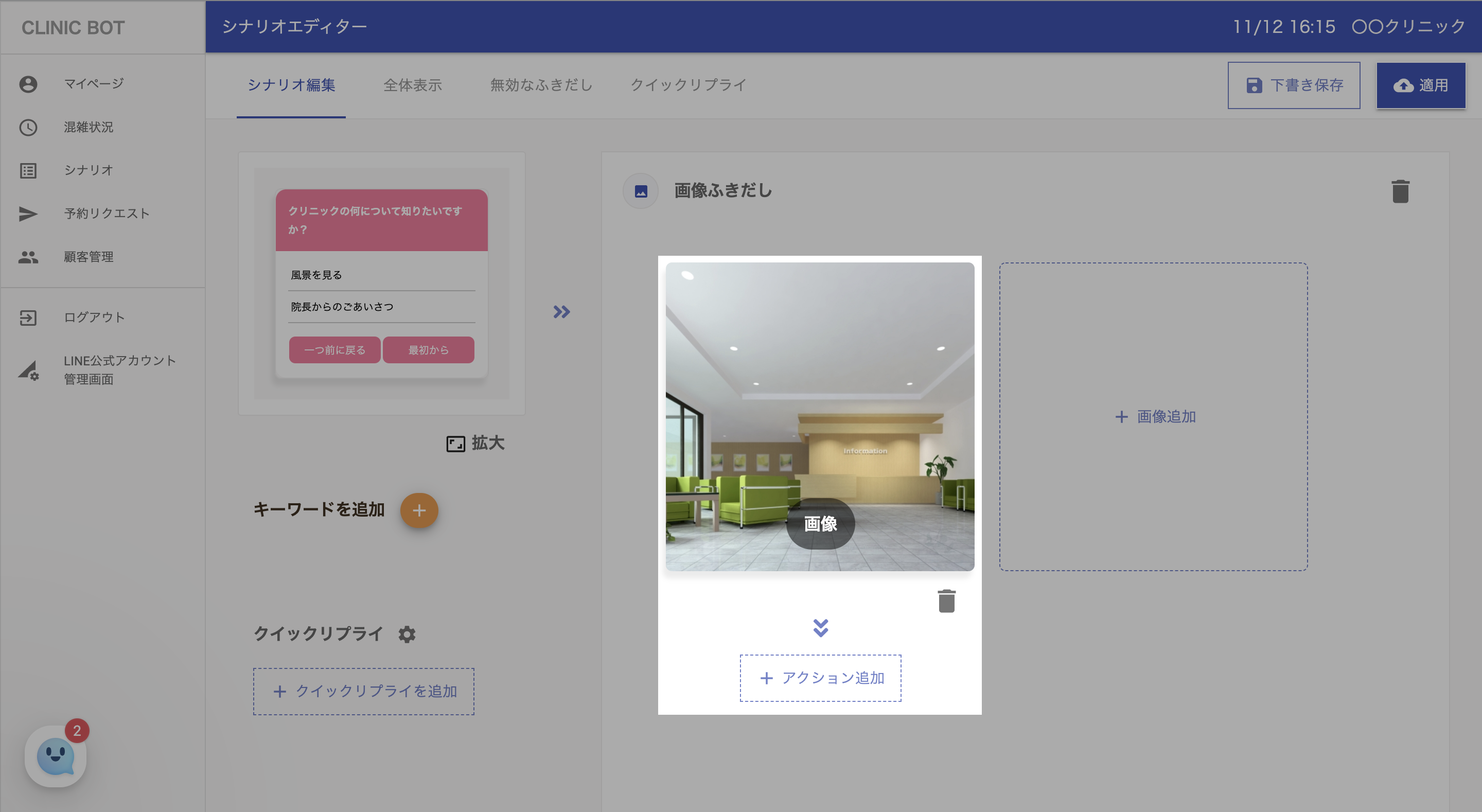Viewport: 1482px width, 812px height.
Task: Click the ログアウト exit icon
Action: point(28,317)
